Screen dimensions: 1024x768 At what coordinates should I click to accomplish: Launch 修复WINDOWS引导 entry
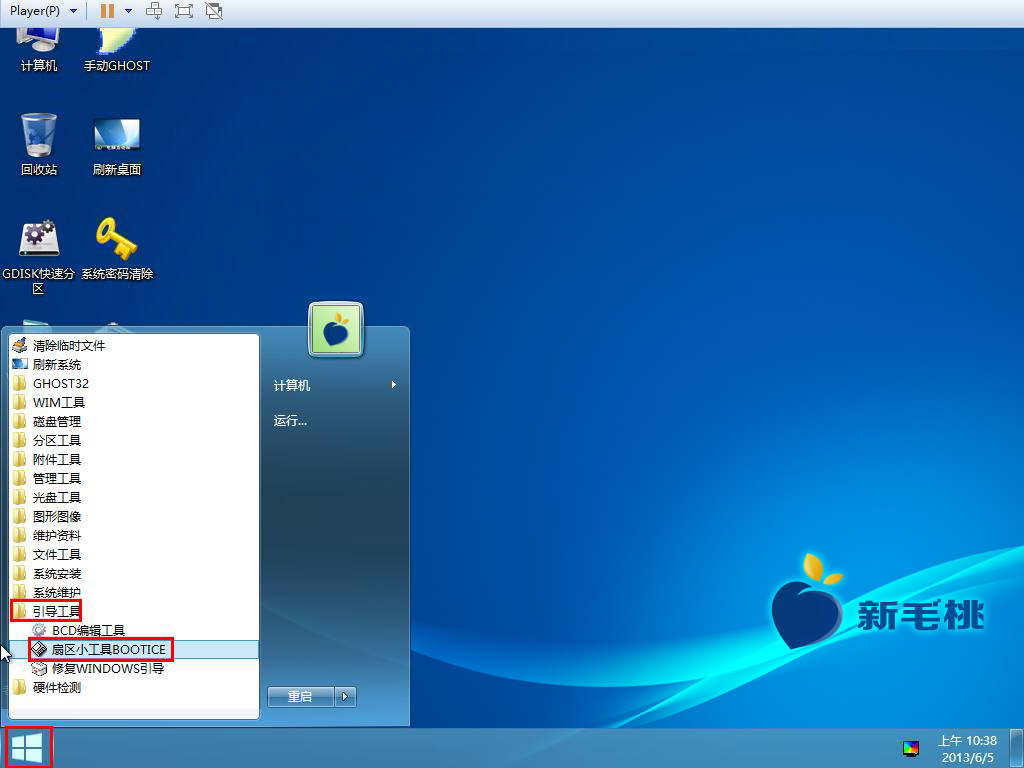tap(134, 668)
